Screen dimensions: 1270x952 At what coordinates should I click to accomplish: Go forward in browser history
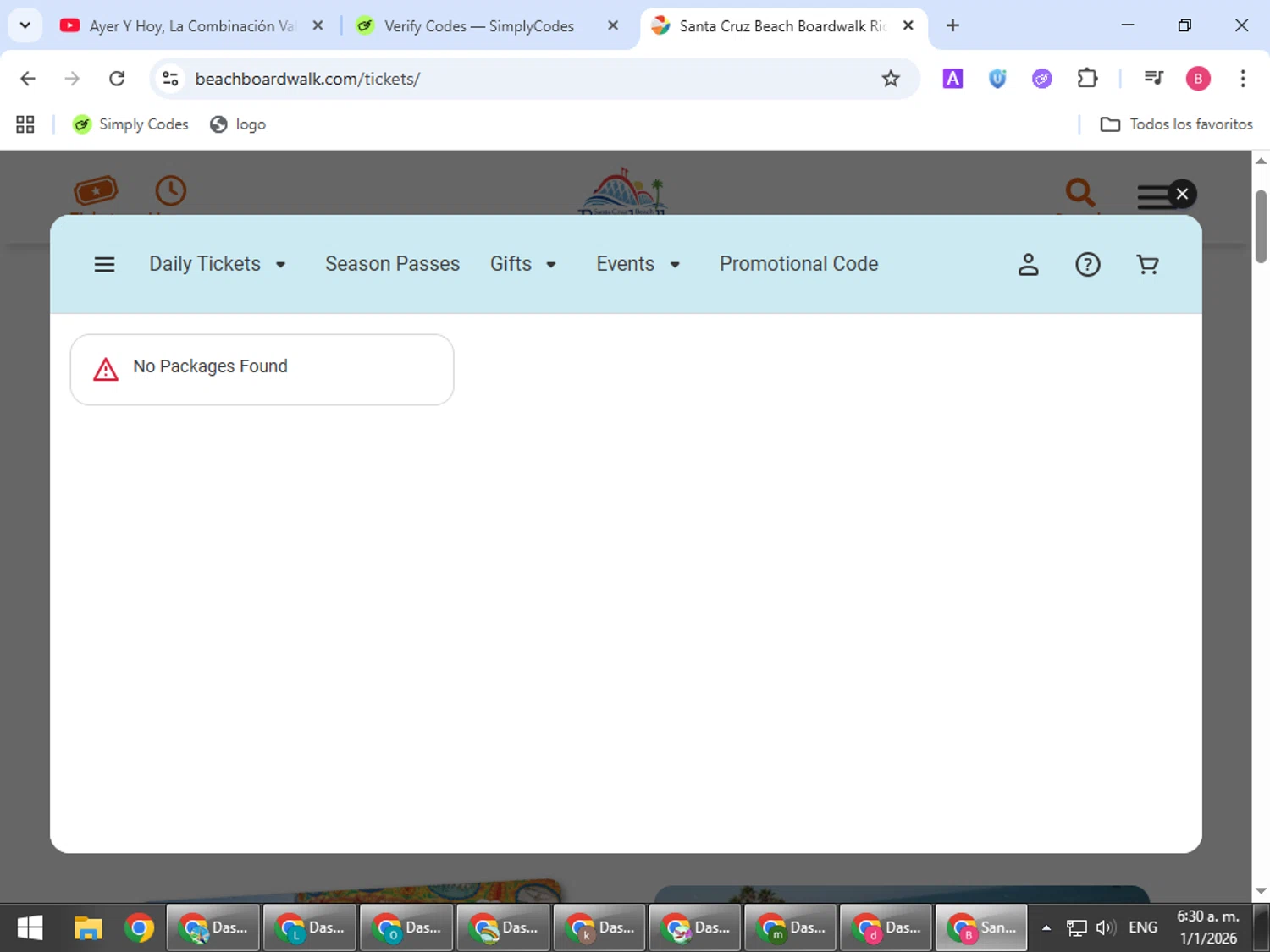(x=72, y=79)
